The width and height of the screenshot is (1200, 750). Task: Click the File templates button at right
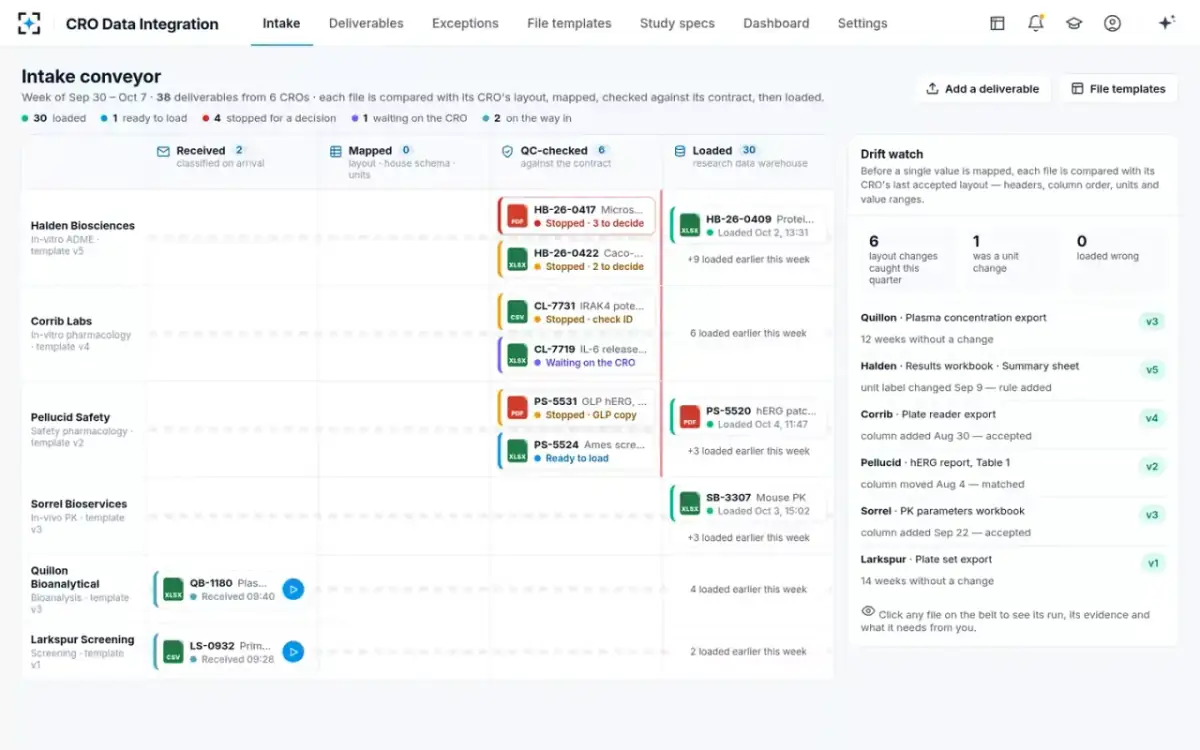click(x=1118, y=89)
